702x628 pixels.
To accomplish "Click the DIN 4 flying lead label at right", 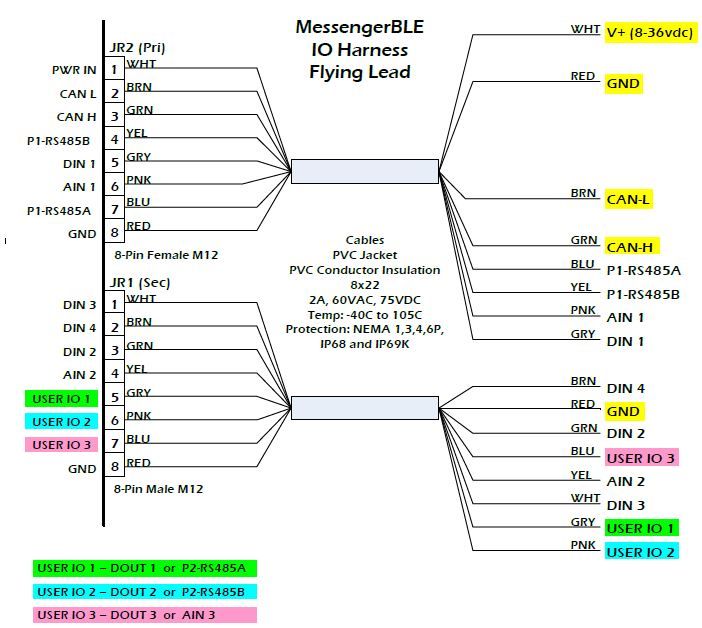I will click(625, 389).
